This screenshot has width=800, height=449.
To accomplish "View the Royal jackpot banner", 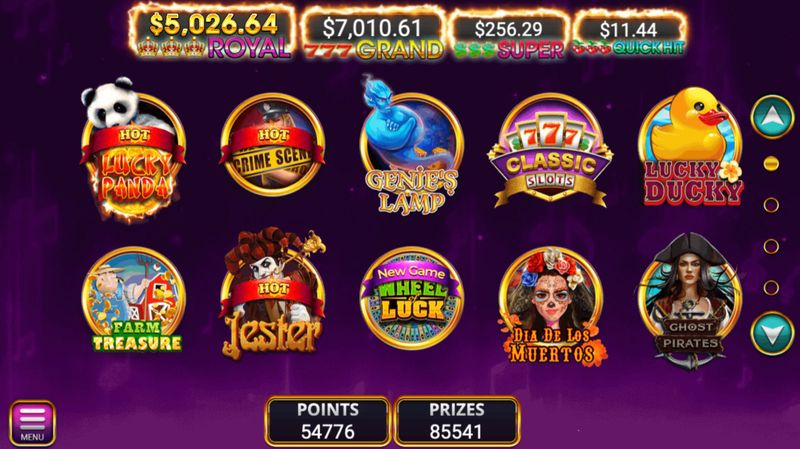I will (x=213, y=34).
